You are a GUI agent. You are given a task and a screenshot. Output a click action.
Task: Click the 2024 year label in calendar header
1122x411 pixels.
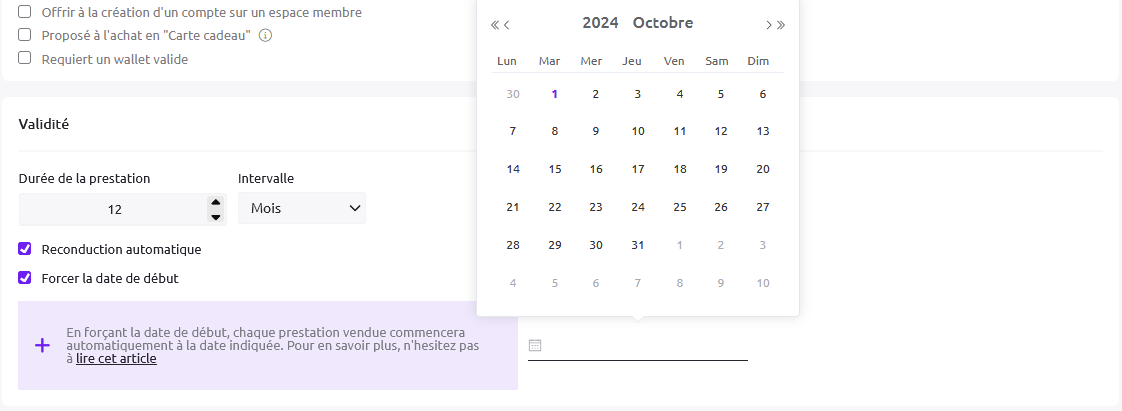click(x=600, y=23)
